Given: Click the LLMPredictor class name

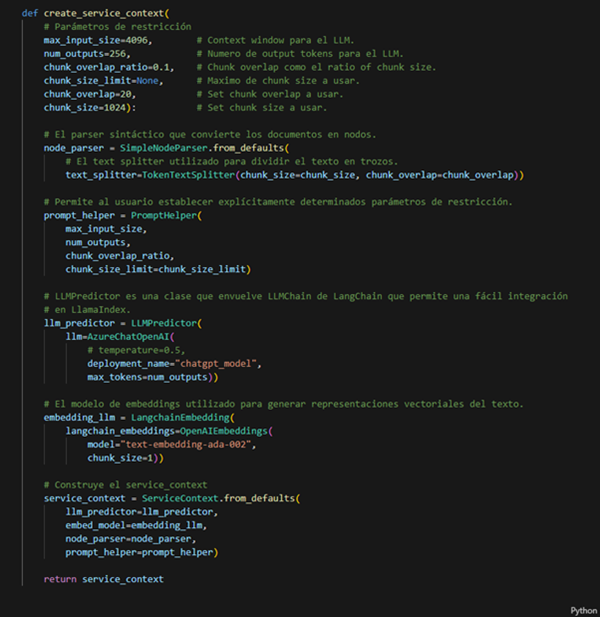Looking at the screenshot, I should 164,323.
